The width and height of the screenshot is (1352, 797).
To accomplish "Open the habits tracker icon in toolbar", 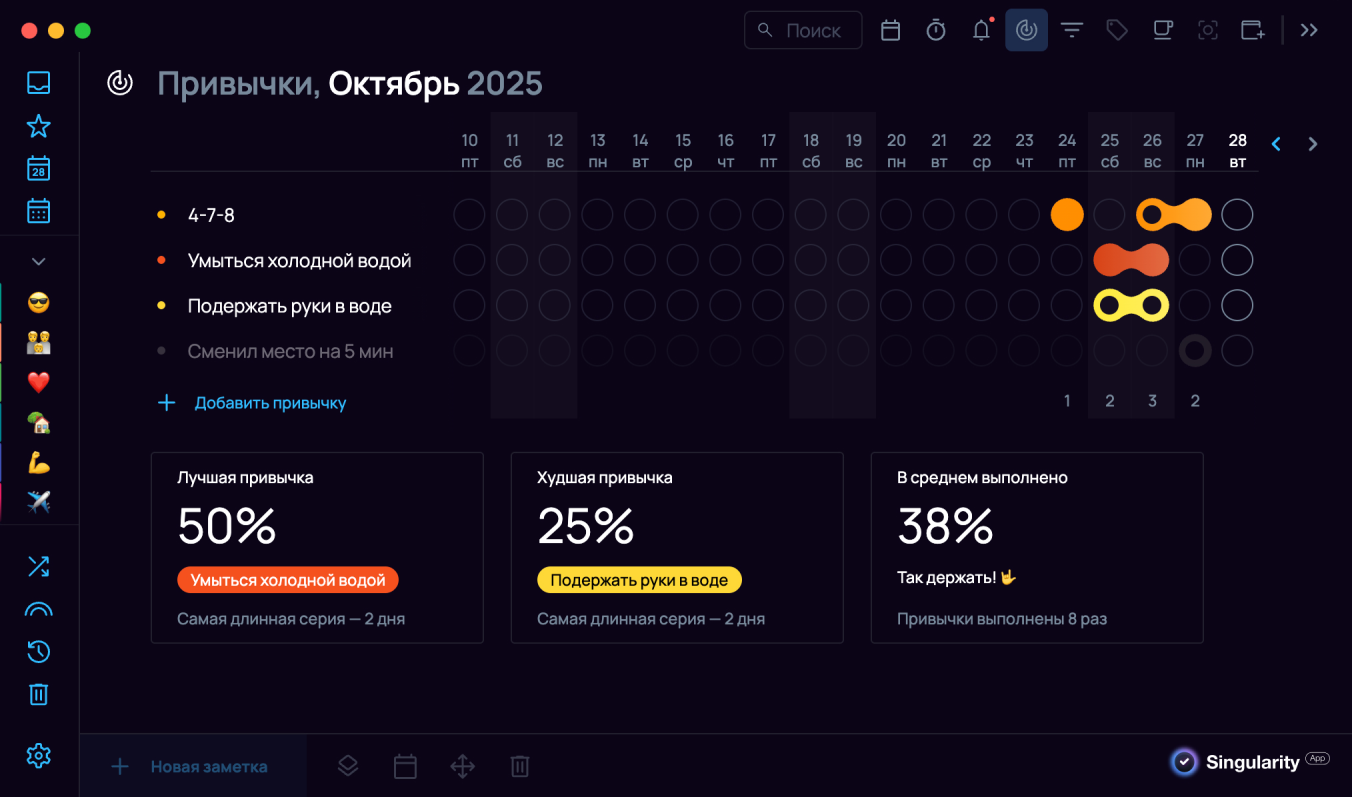I will (x=1026, y=30).
